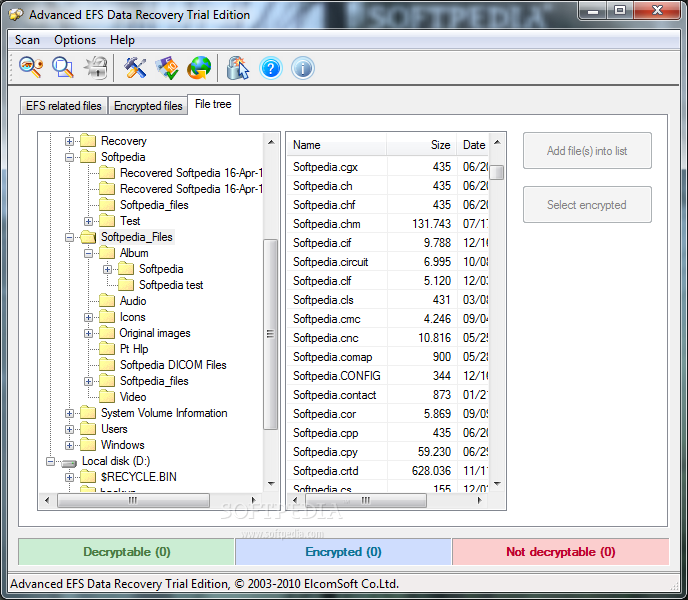The height and width of the screenshot is (600, 688).
Task: Expand the Test folder node
Action: [88, 221]
